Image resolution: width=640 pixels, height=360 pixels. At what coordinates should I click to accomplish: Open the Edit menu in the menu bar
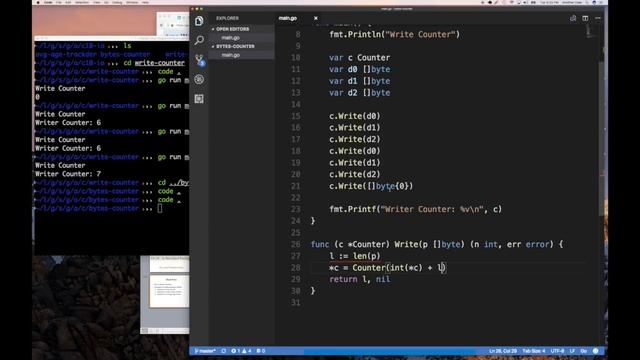(68, 2)
